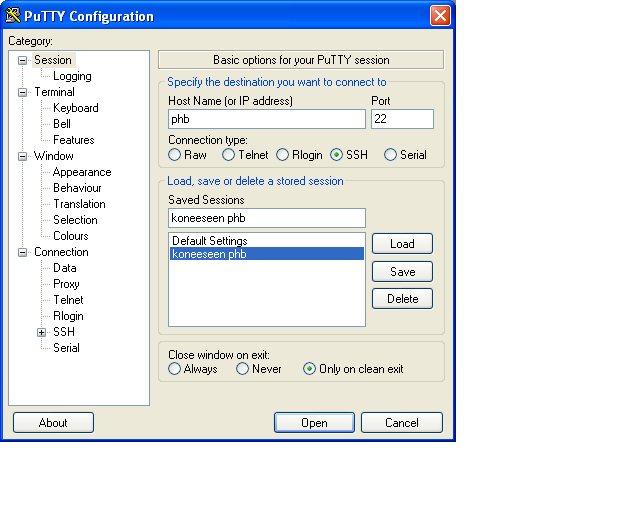Screen dimensions: 640x512
Task: Open the Appearance settings category
Action: click(82, 172)
